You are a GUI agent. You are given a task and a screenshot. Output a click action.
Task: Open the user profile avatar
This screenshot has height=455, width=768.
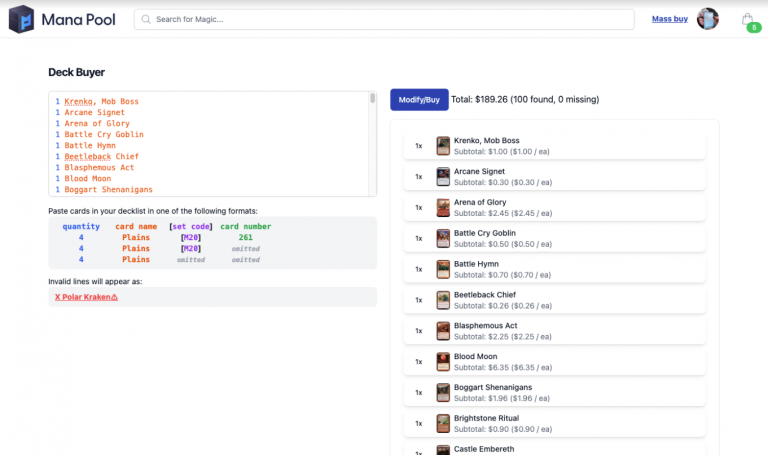pos(708,19)
